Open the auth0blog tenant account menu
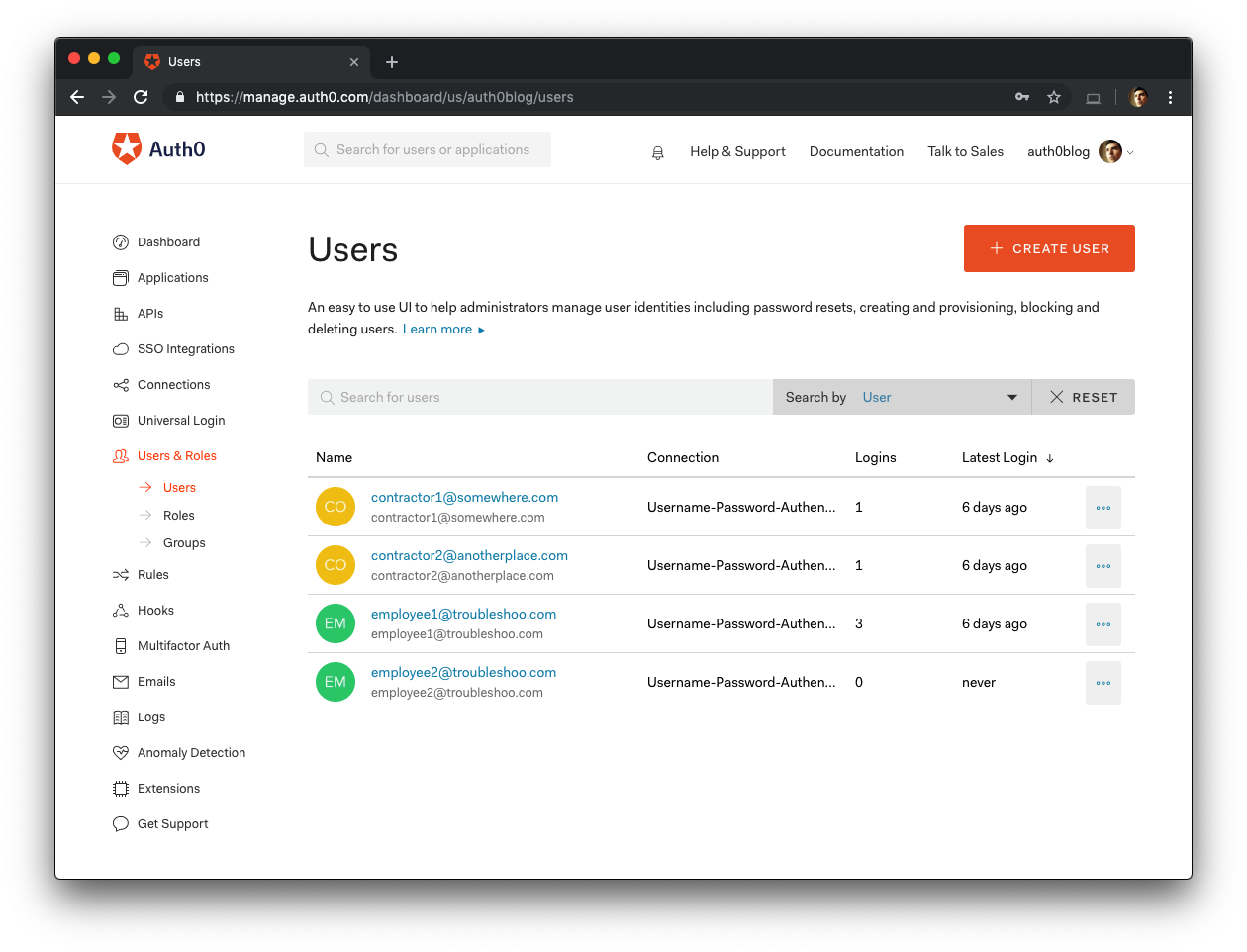 1081,151
